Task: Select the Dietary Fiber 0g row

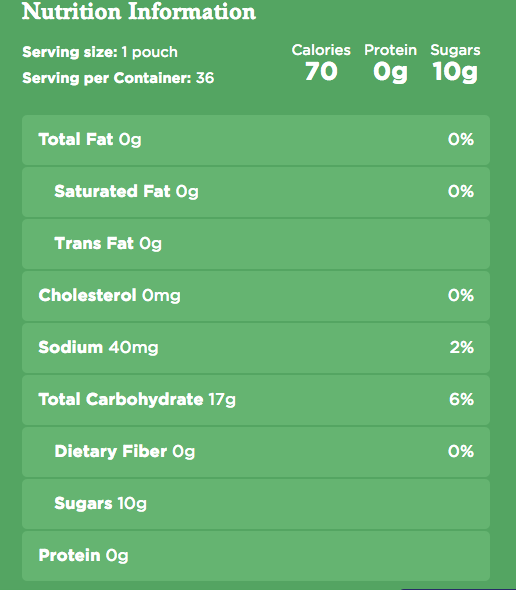Action: click(x=256, y=452)
